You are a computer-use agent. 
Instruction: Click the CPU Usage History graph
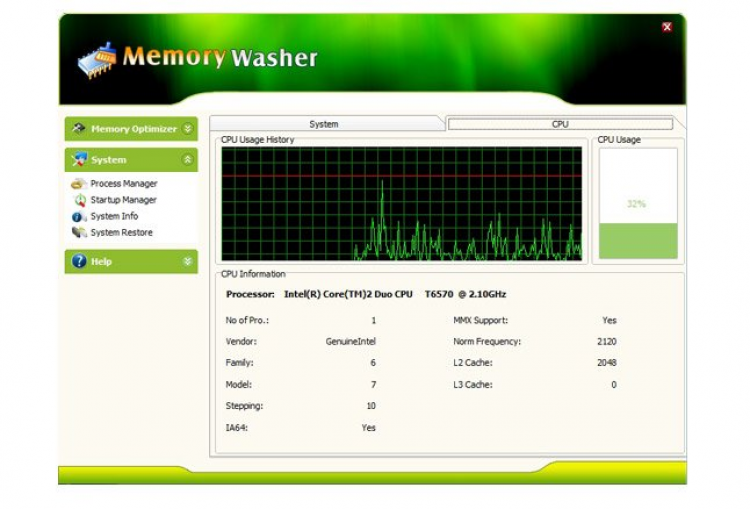[x=402, y=204]
